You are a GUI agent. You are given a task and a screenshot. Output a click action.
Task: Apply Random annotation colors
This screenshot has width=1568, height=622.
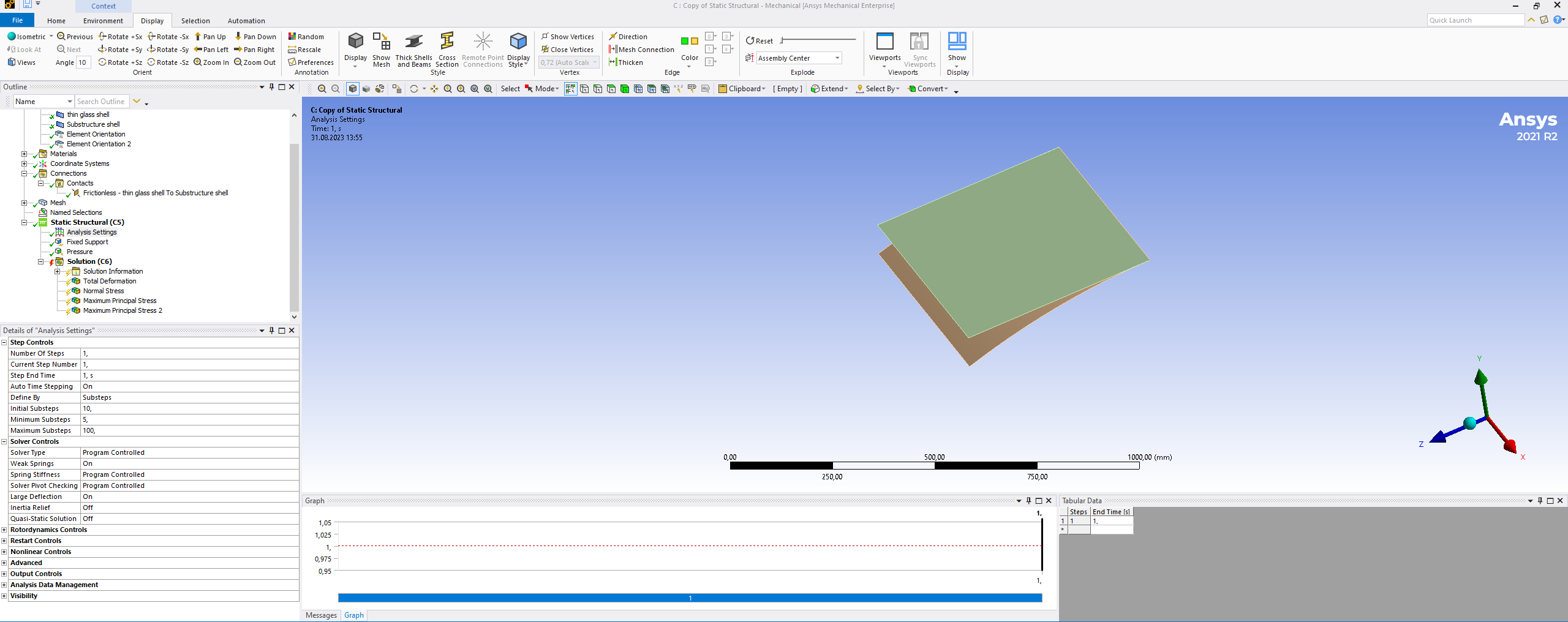click(x=306, y=37)
